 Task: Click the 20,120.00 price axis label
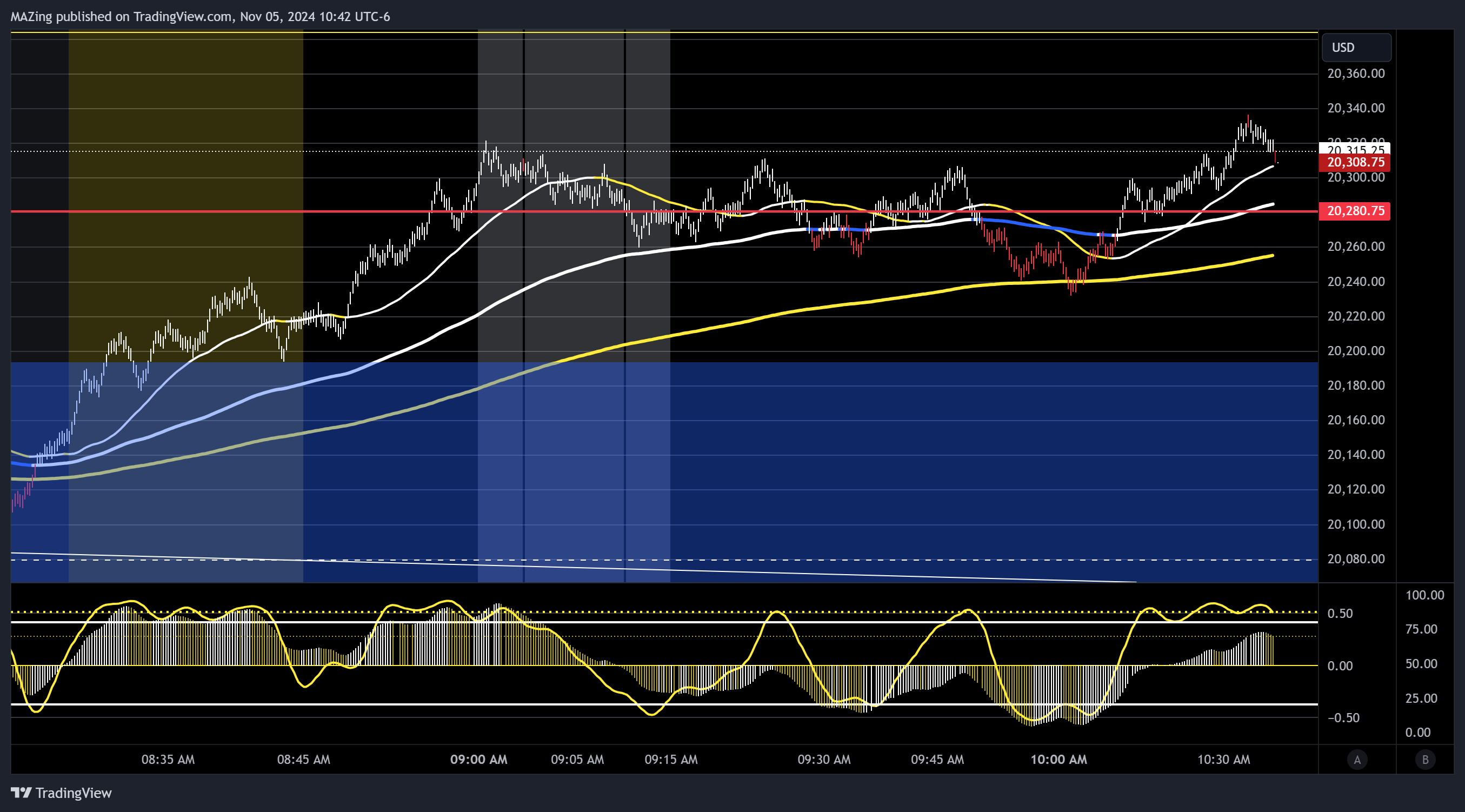point(1356,490)
